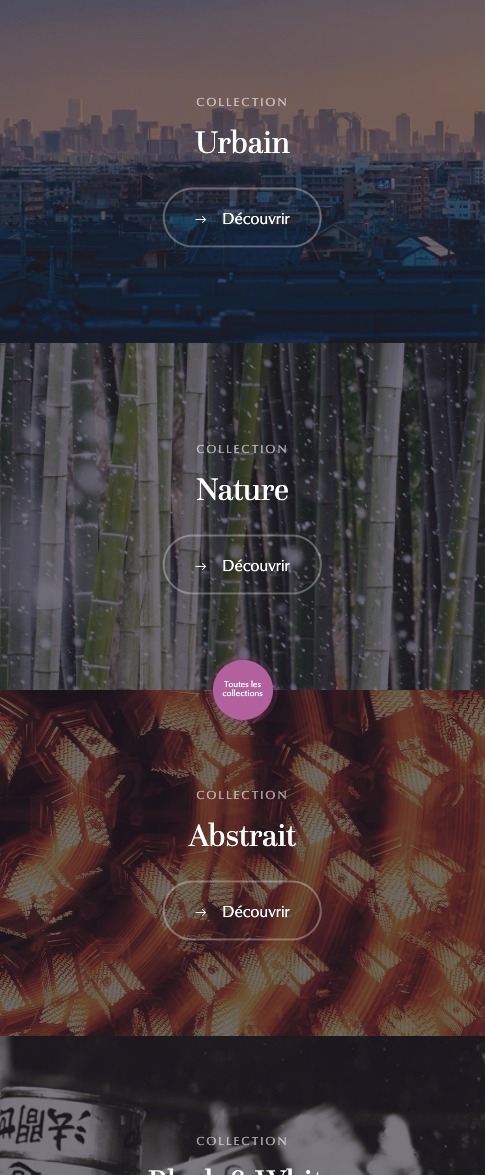The image size is (485, 1175).
Task: Open the Urbain collection Découvrir button
Action: (242, 218)
